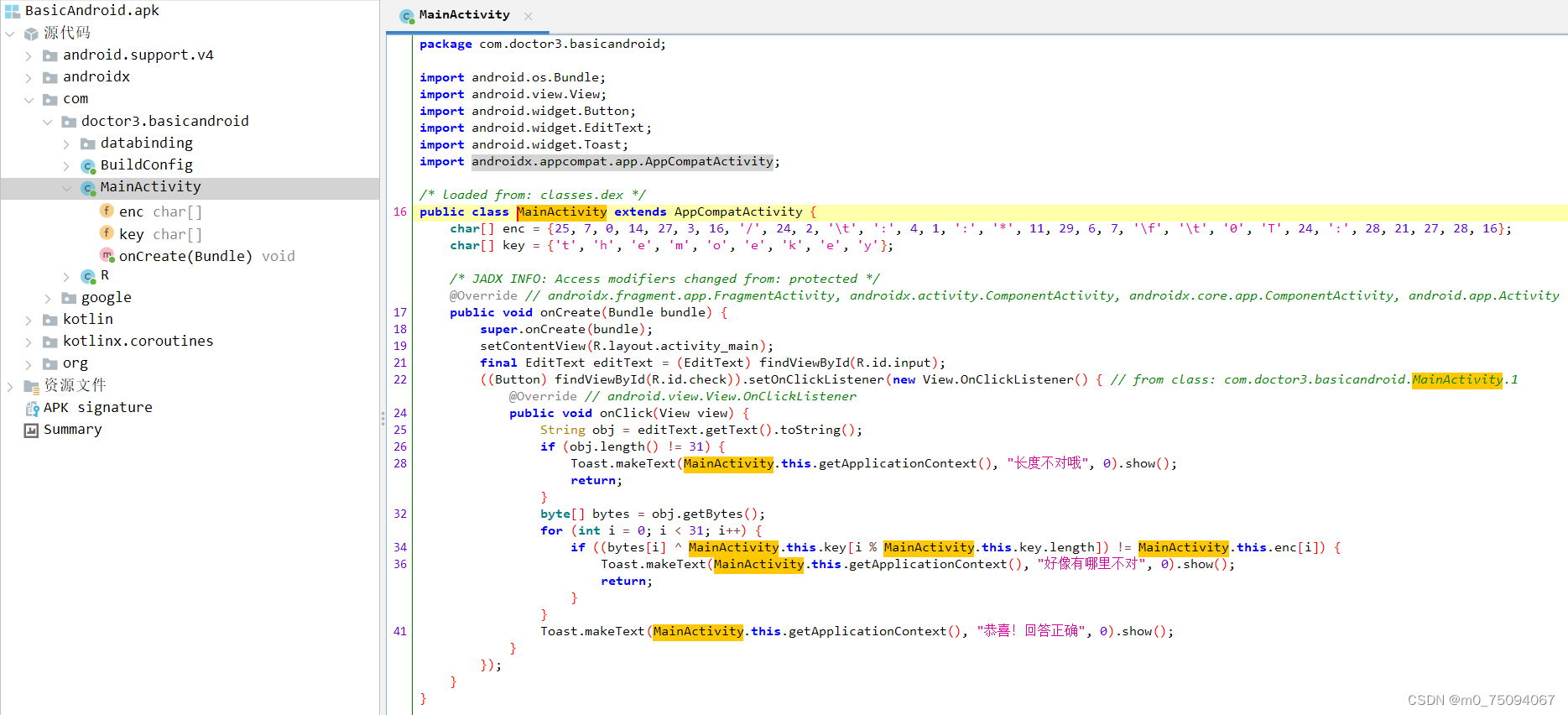This screenshot has height=715, width=1568.
Task: Collapse the 源代码 source tree node
Action: [x=10, y=34]
